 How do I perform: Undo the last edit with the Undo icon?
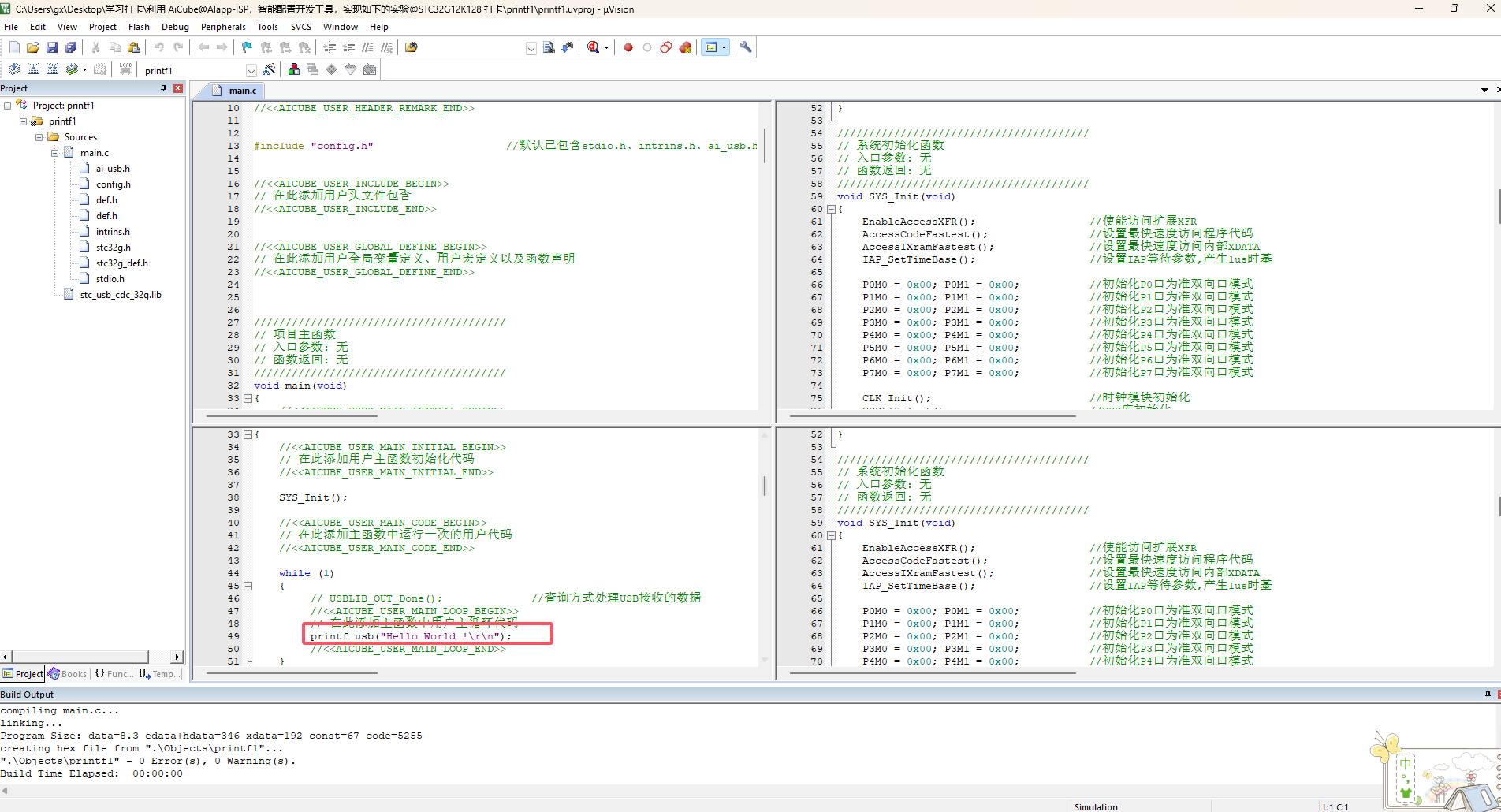coord(159,47)
